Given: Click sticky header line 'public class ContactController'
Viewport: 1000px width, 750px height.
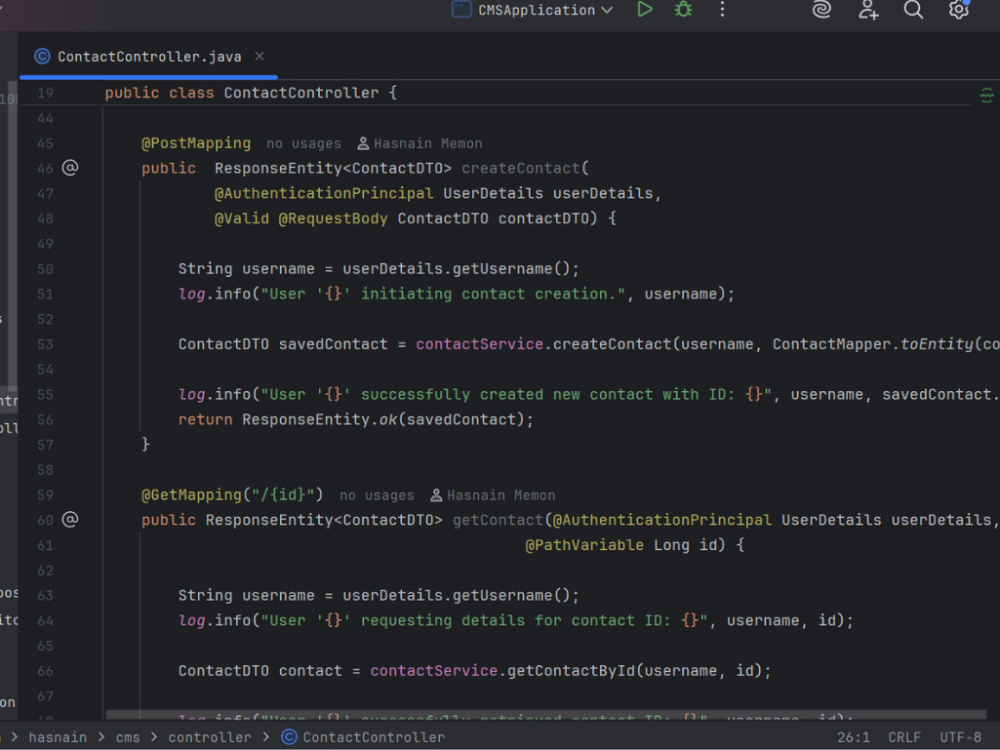Looking at the screenshot, I should (251, 93).
